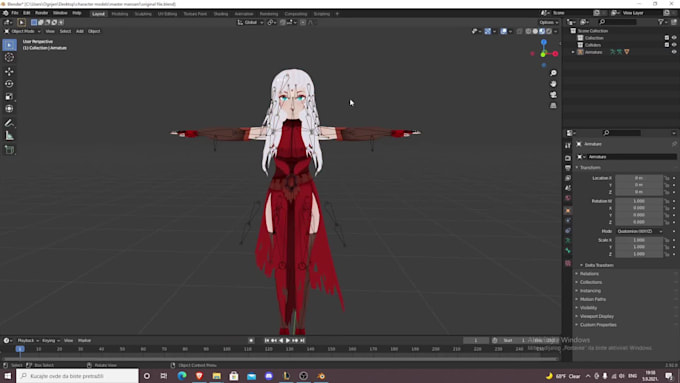680x383 pixels.
Task: Activate the Move tool
Action: pos(9,71)
